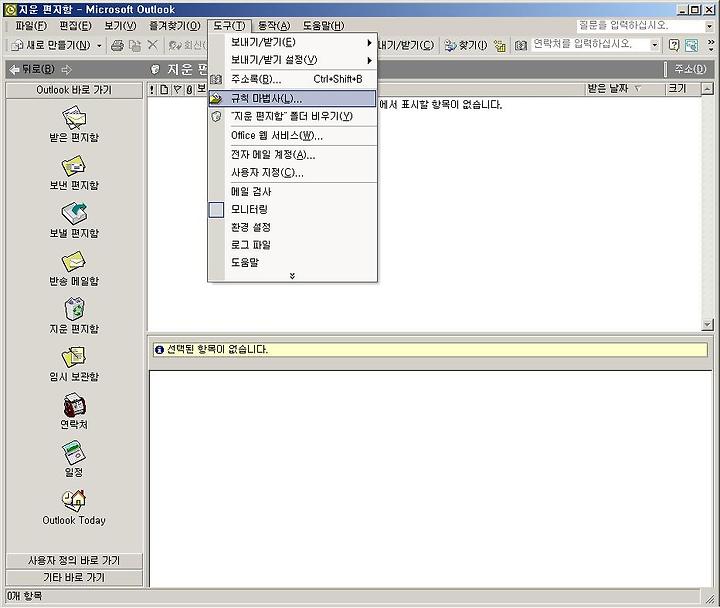Viewport: 720px width, 608px height.
Task: Click the 사용자 정의 바로 가기 group button
Action: [x=74, y=560]
